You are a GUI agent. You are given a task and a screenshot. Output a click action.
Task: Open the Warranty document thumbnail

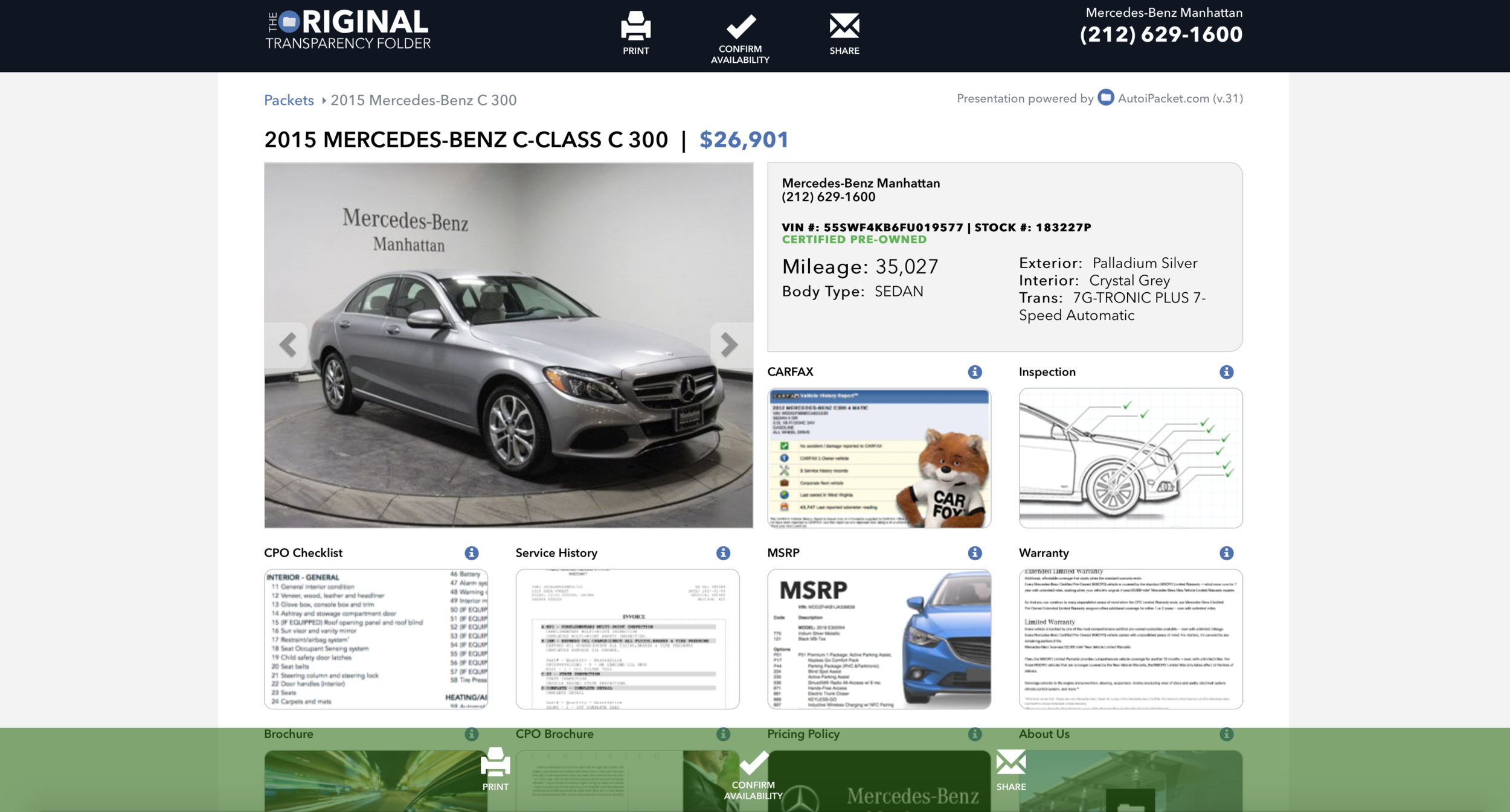(x=1131, y=639)
